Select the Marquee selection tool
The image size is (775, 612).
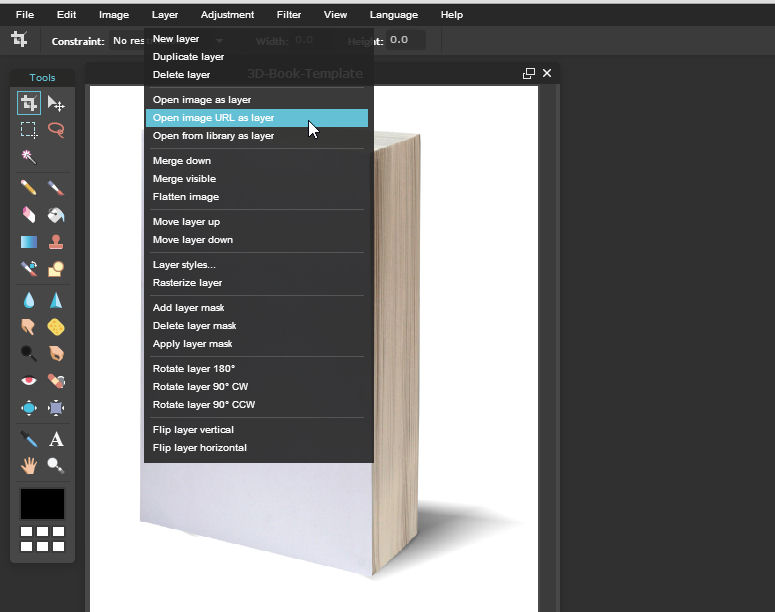click(x=29, y=130)
